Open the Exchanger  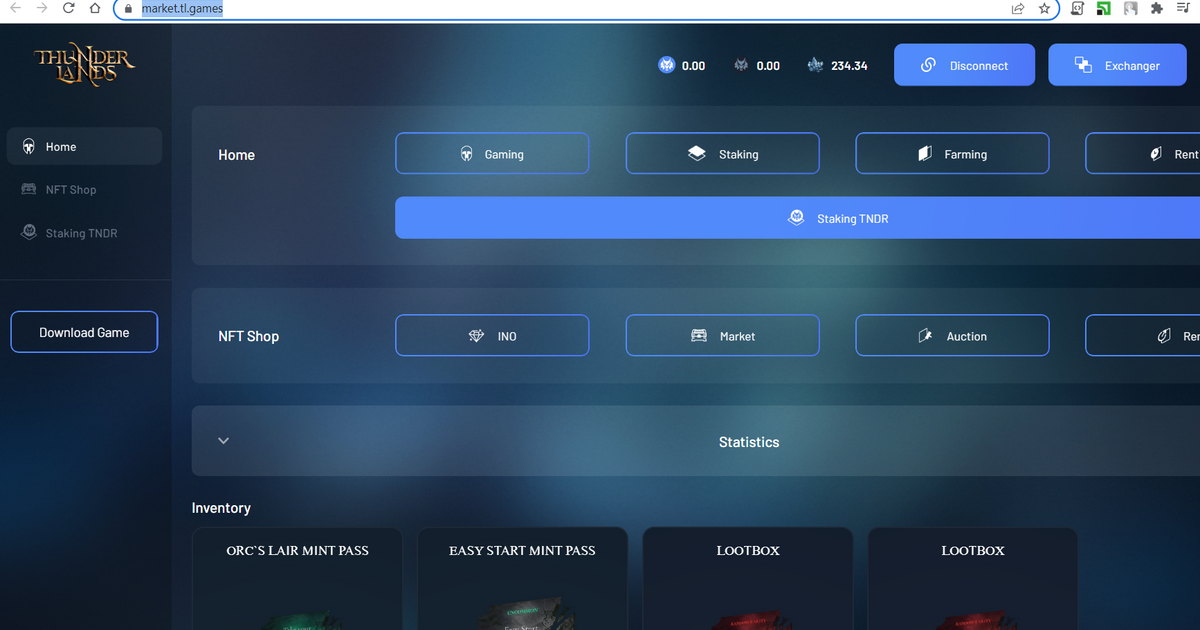tap(1118, 65)
